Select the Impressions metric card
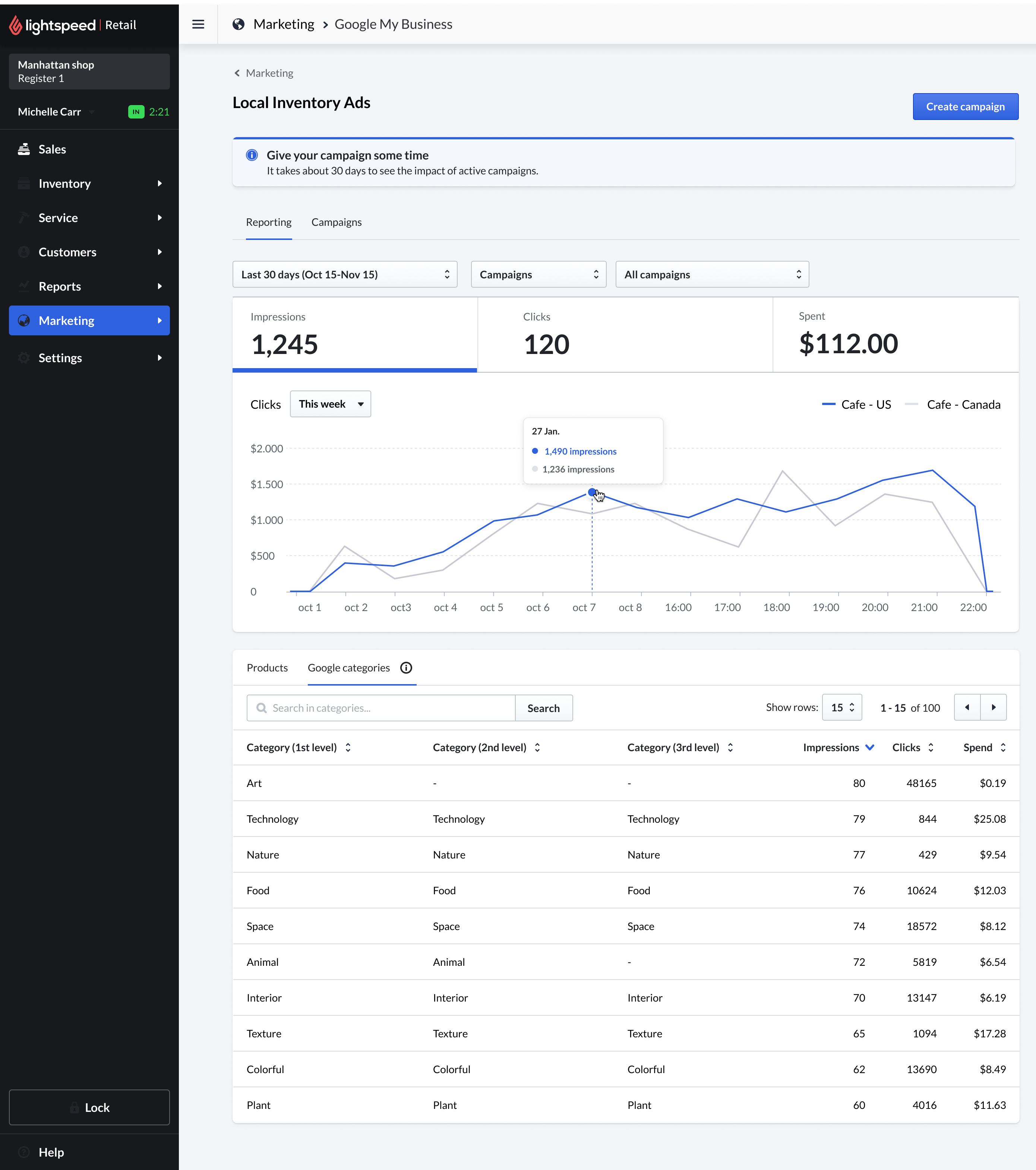Screen dimensions: 1036x1170 pyautogui.click(x=355, y=335)
